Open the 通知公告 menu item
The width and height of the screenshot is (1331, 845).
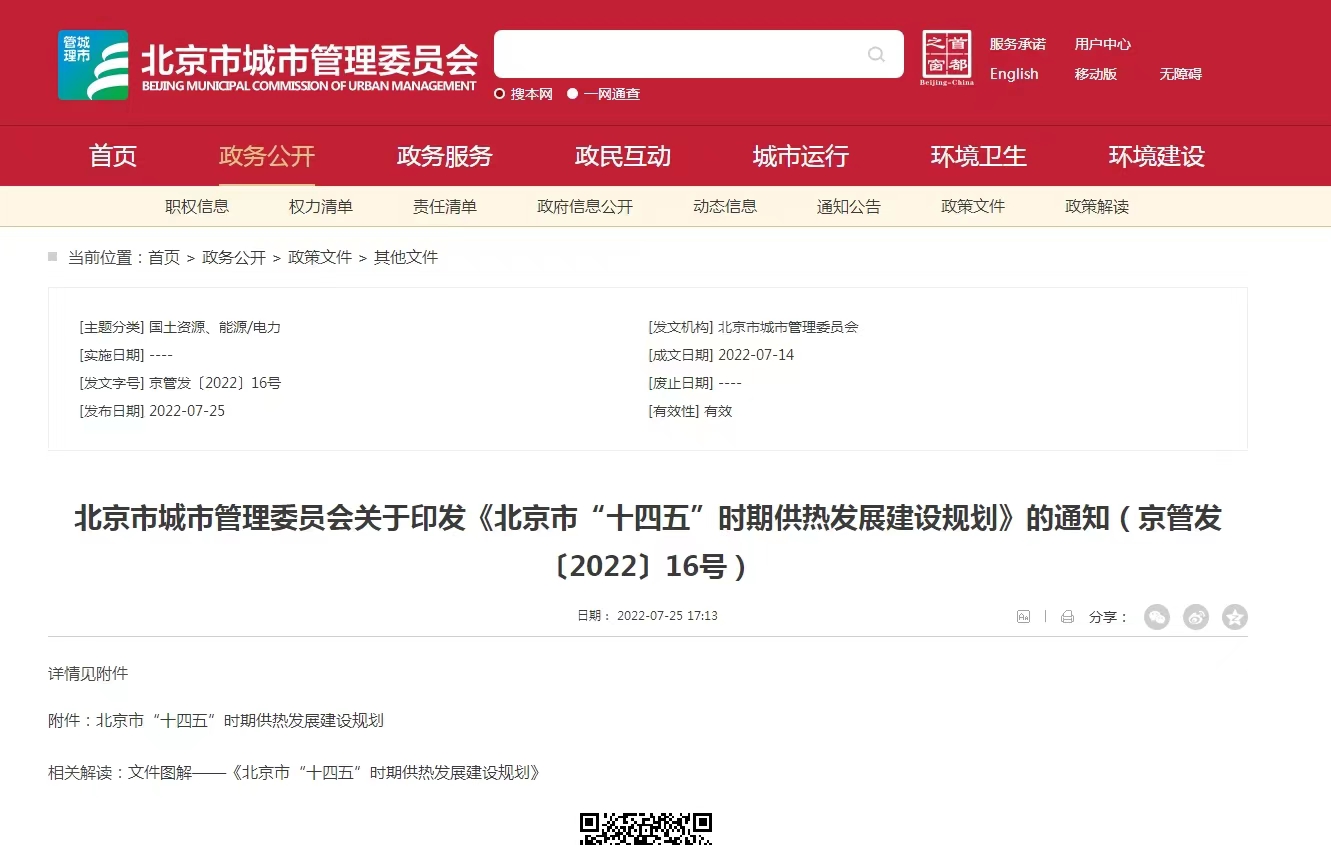point(848,206)
